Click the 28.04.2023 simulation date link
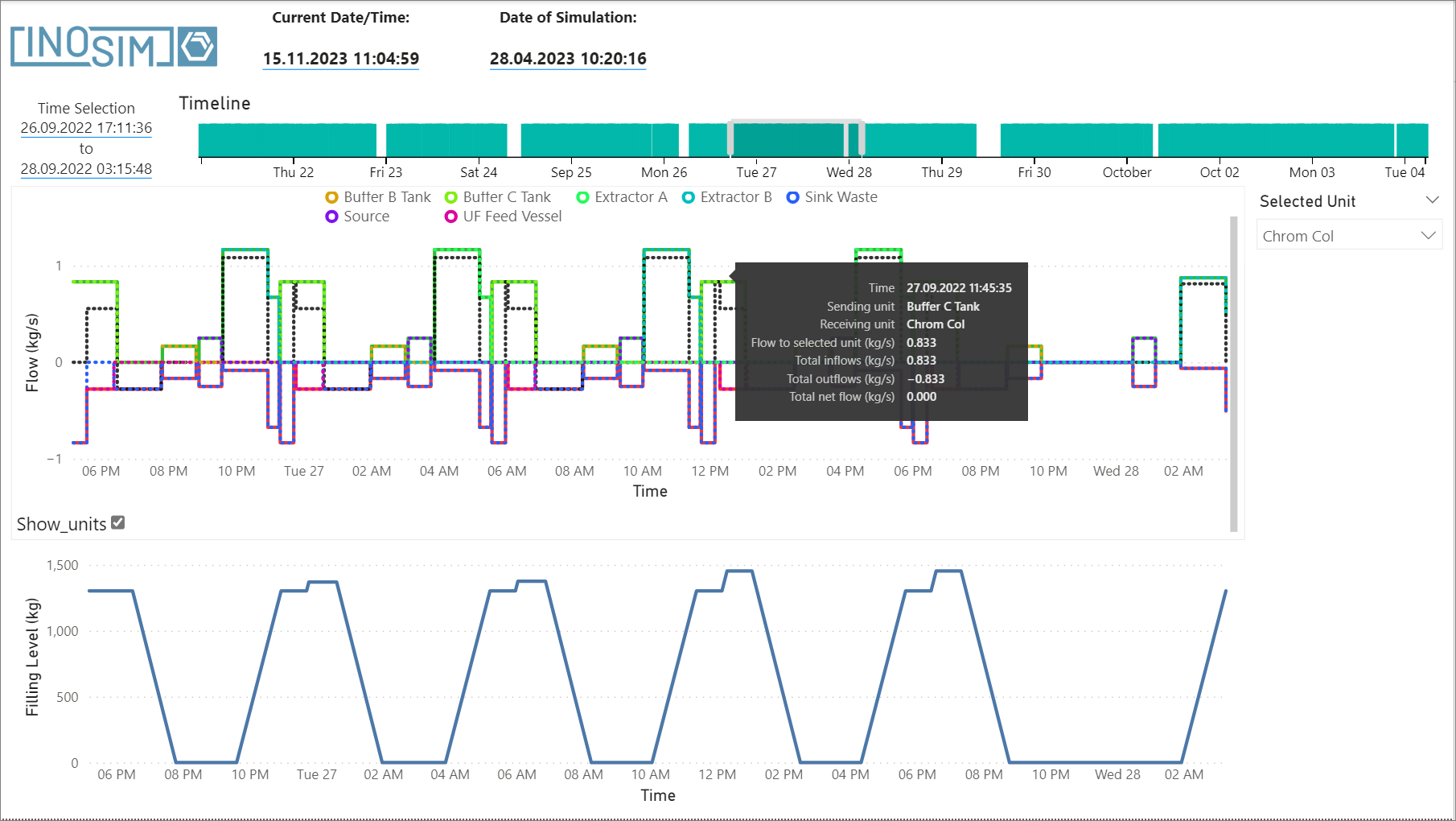The width and height of the screenshot is (1456, 821). (x=567, y=58)
